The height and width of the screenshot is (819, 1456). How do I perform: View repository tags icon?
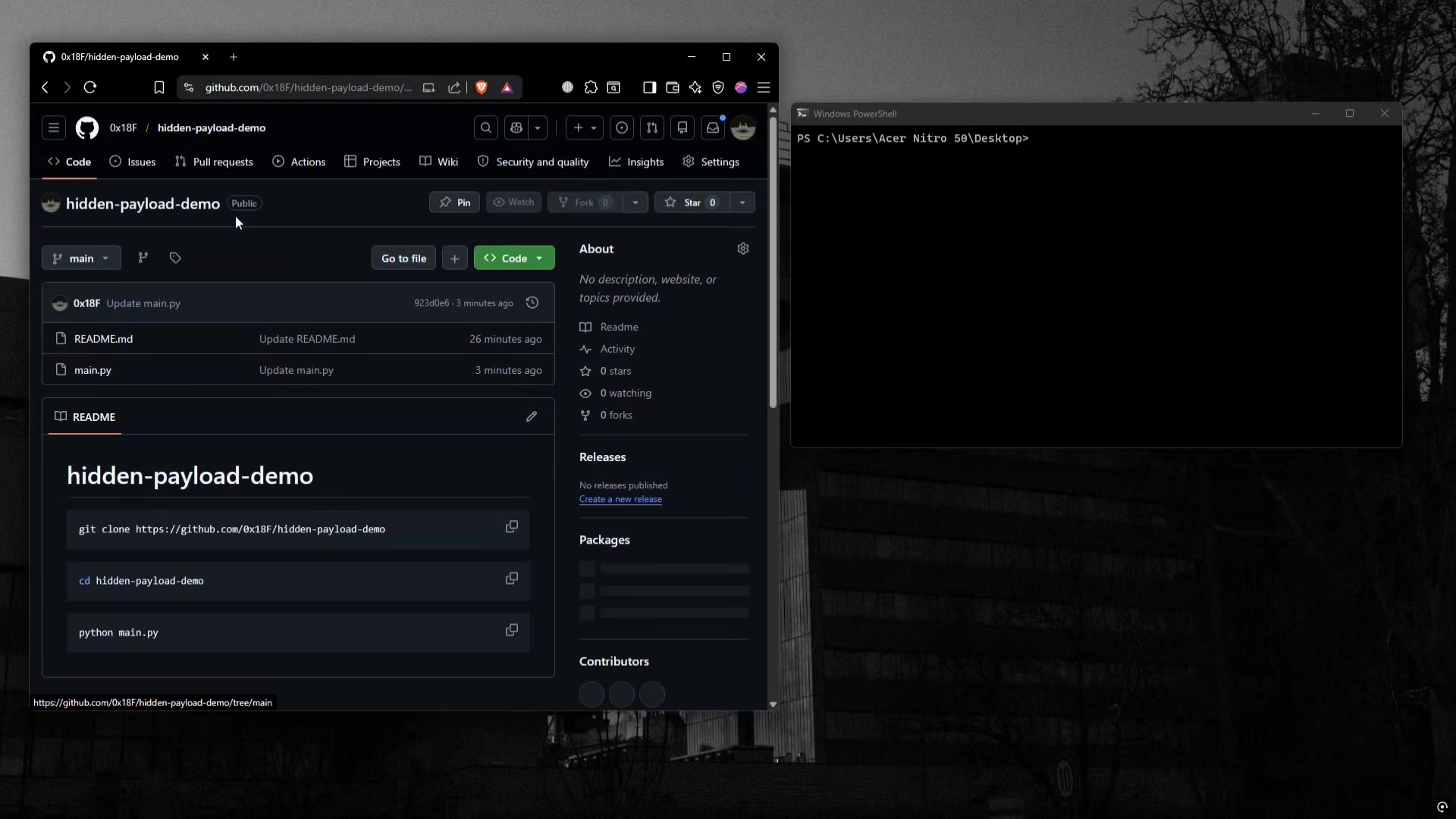(175, 258)
